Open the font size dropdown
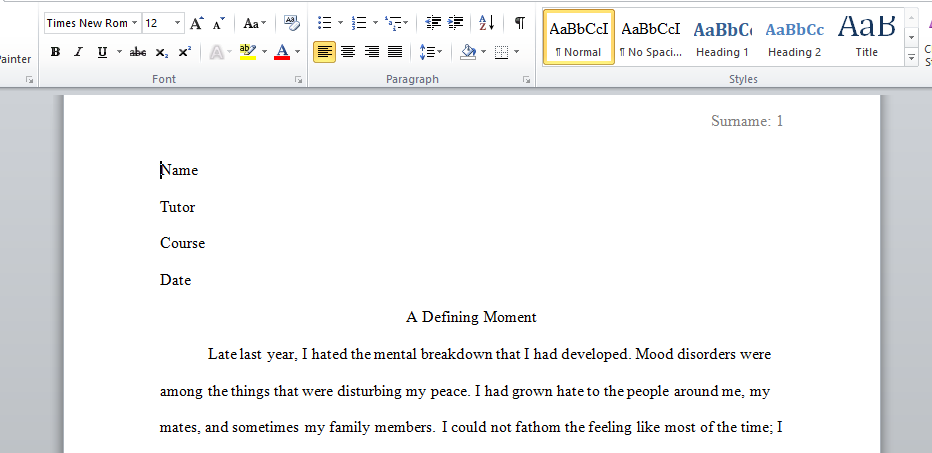 (177, 23)
